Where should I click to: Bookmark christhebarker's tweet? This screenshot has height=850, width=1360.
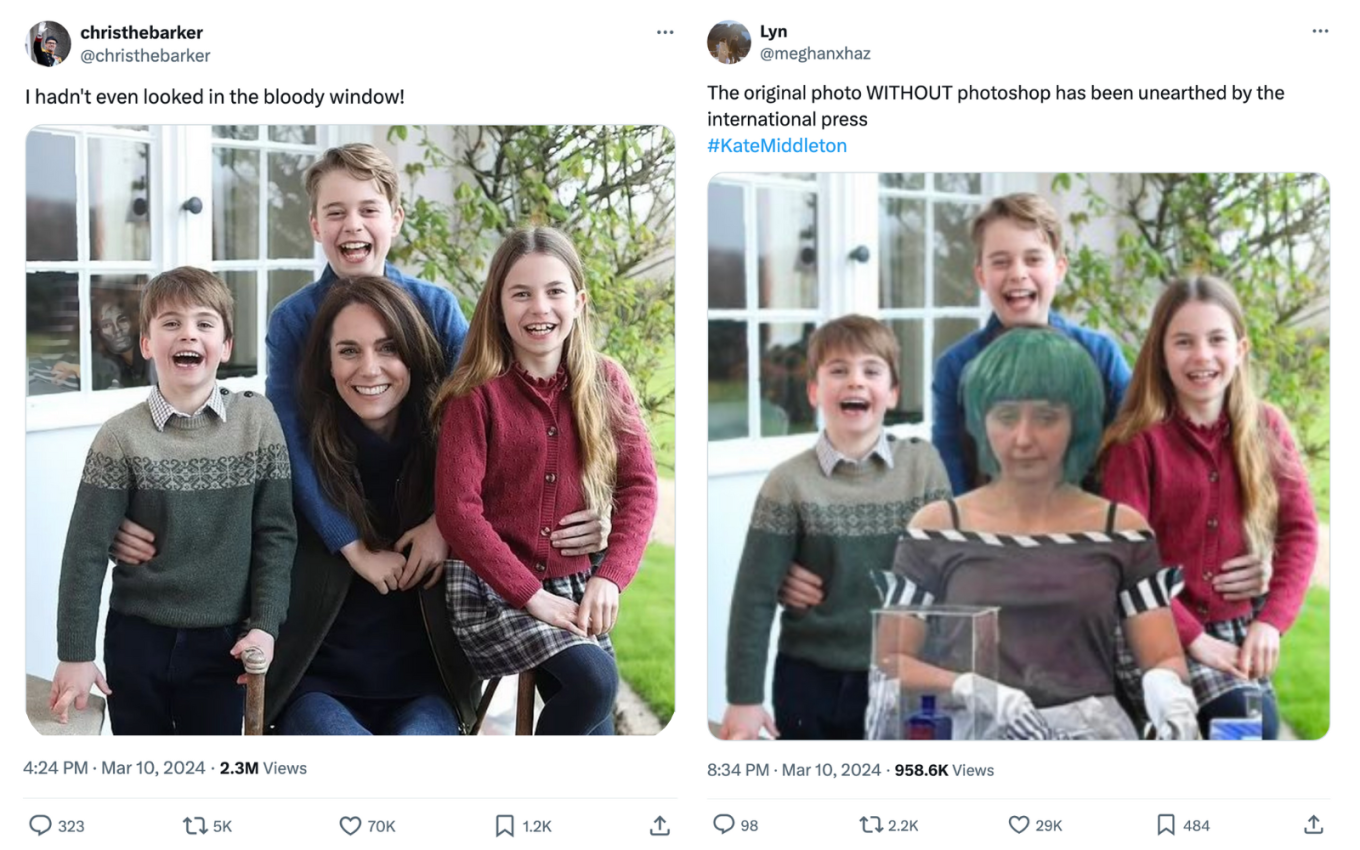(505, 825)
